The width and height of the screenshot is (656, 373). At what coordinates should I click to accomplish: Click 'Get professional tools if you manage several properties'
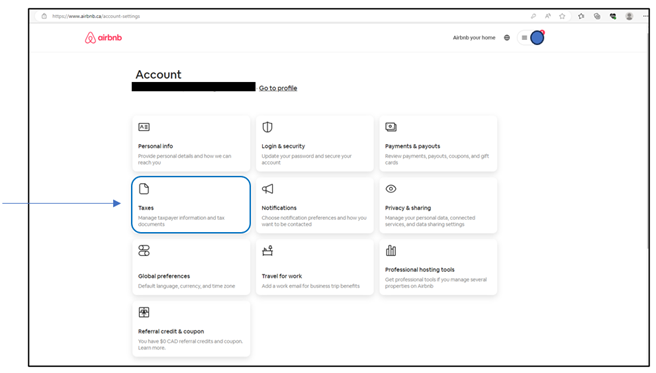(x=436, y=283)
